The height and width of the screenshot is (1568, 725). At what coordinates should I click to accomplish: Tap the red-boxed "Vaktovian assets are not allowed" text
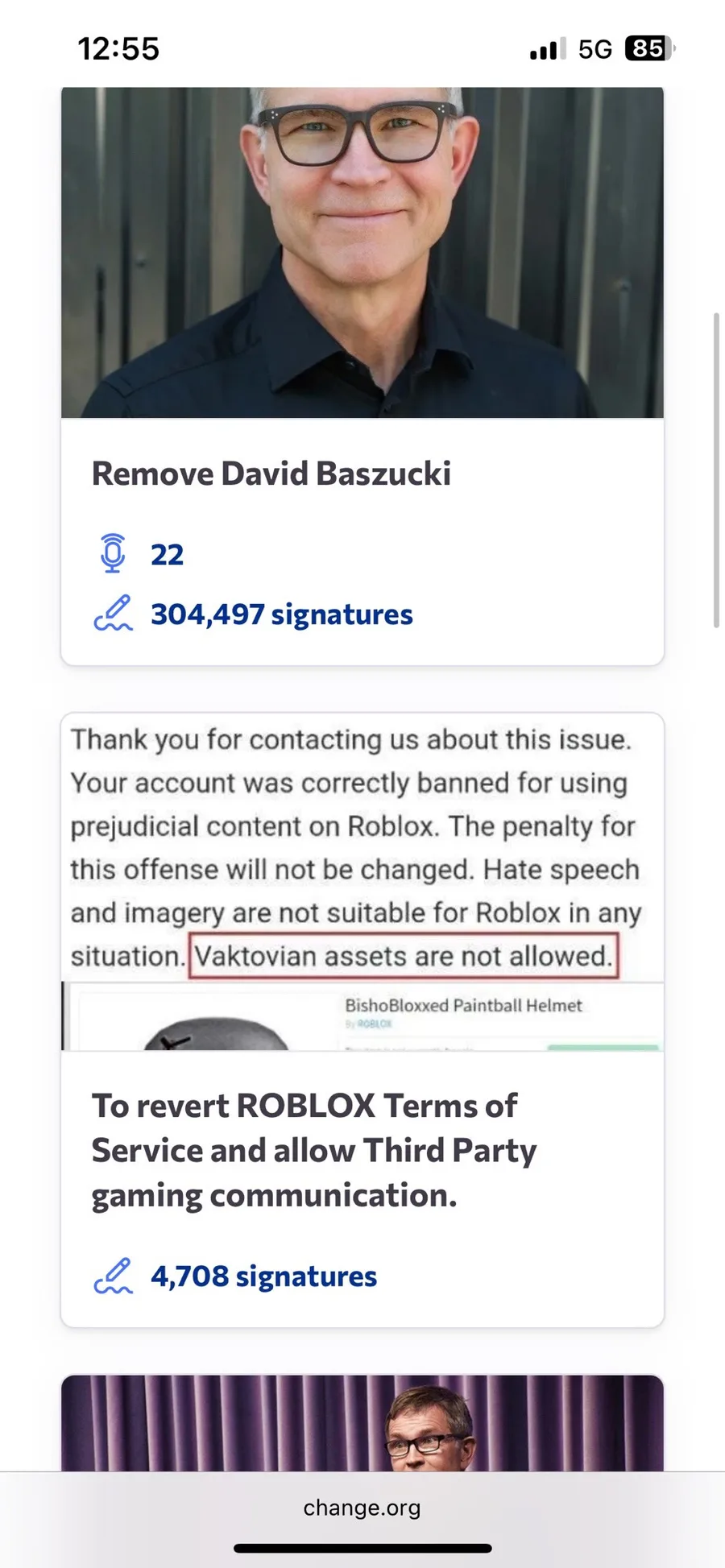click(x=404, y=956)
